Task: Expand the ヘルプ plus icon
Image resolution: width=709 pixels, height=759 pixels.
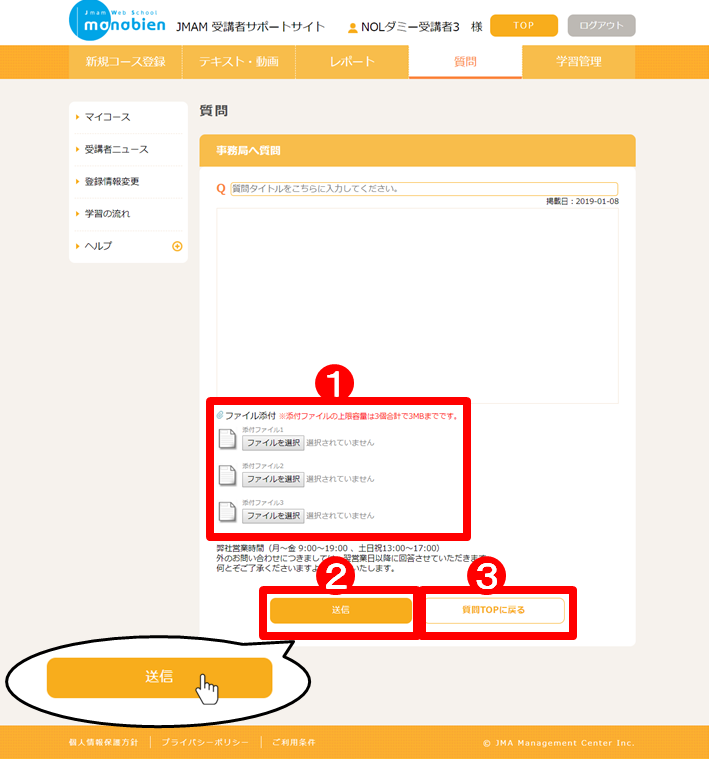Action: click(x=177, y=246)
